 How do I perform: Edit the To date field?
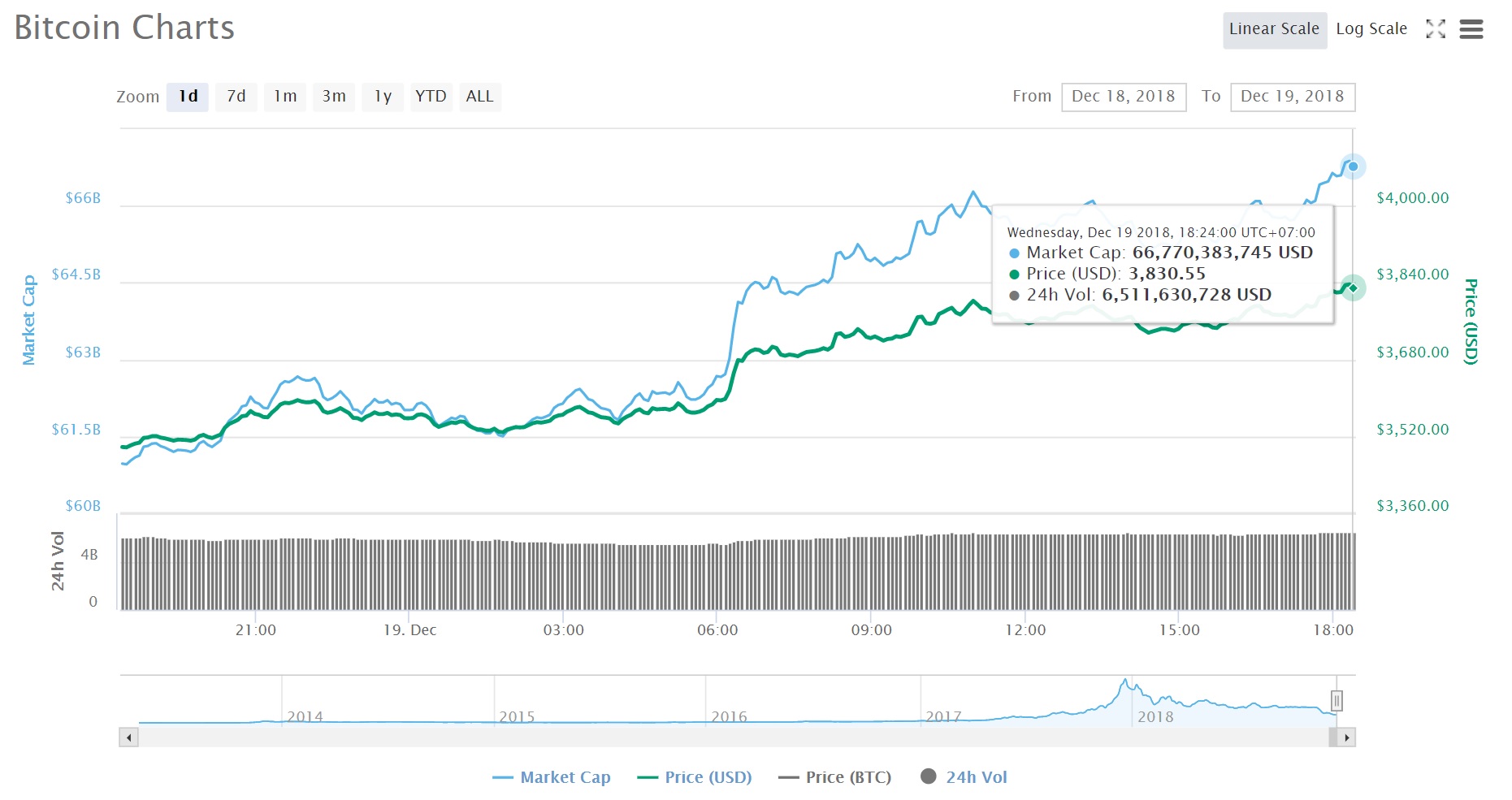[x=1293, y=97]
